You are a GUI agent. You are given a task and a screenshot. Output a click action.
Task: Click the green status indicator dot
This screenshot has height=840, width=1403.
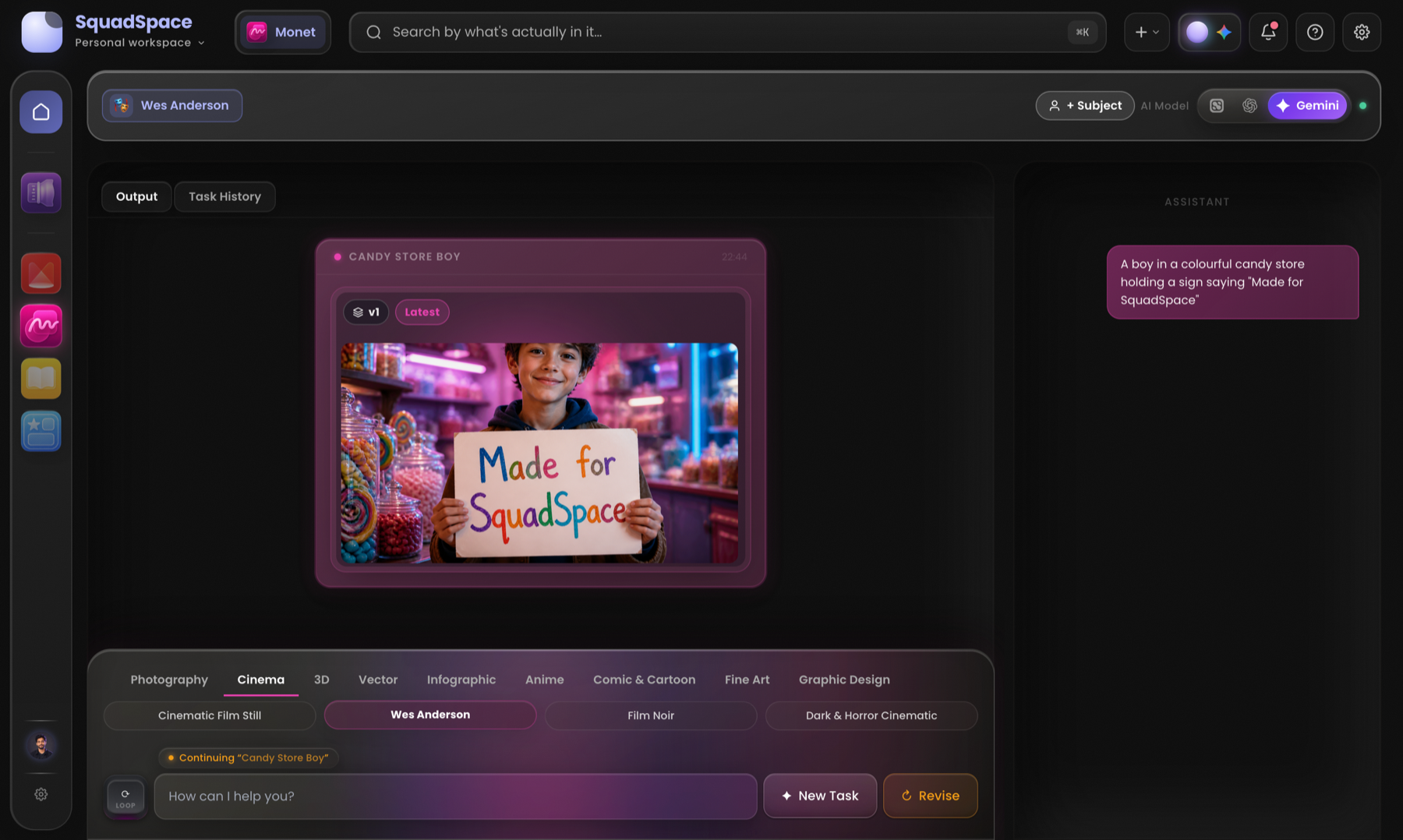(x=1363, y=106)
